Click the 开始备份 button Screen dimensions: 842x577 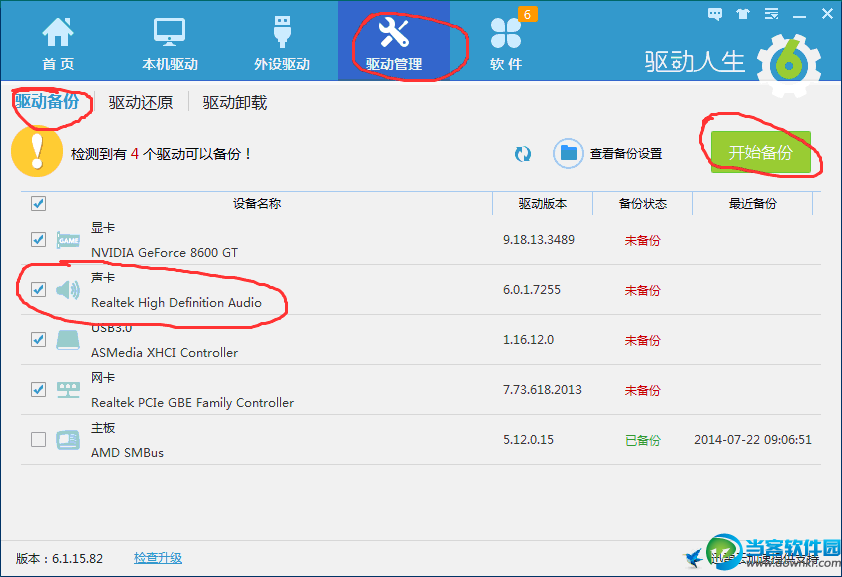[760, 152]
